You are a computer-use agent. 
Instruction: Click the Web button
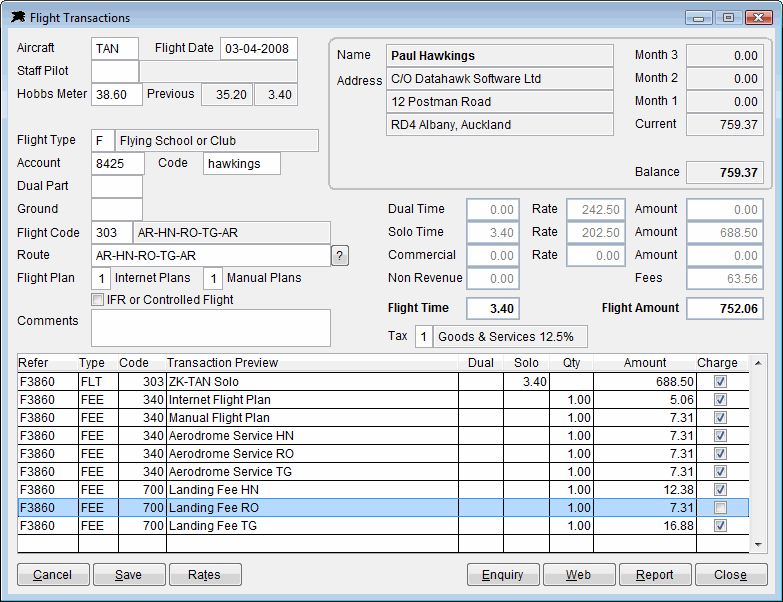pyautogui.click(x=579, y=575)
